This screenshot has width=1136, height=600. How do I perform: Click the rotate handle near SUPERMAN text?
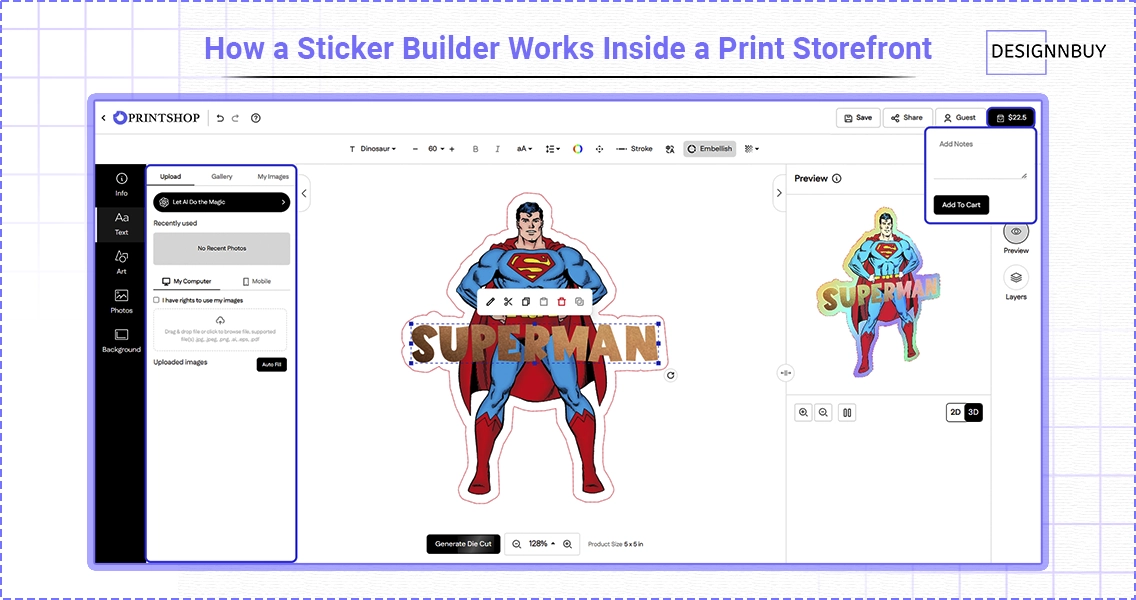670,375
